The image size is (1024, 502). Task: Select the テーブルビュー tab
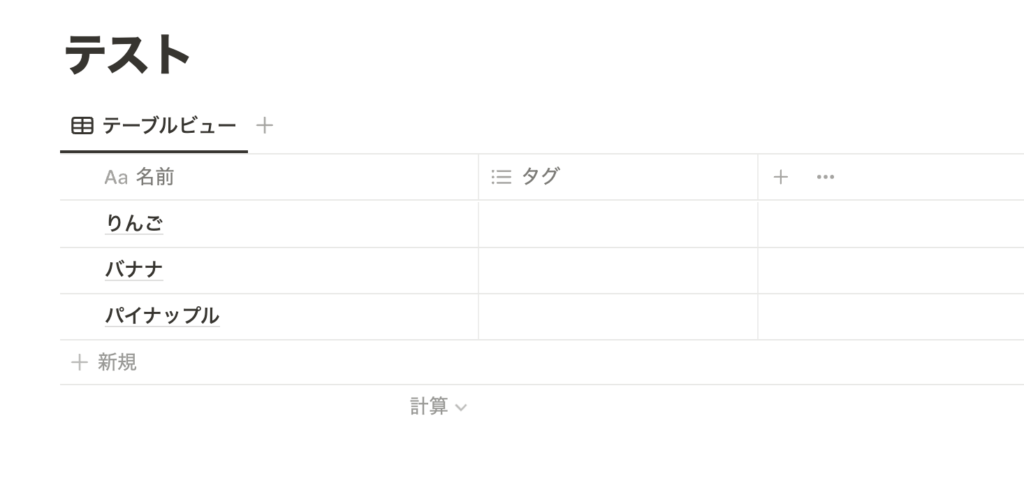154,125
